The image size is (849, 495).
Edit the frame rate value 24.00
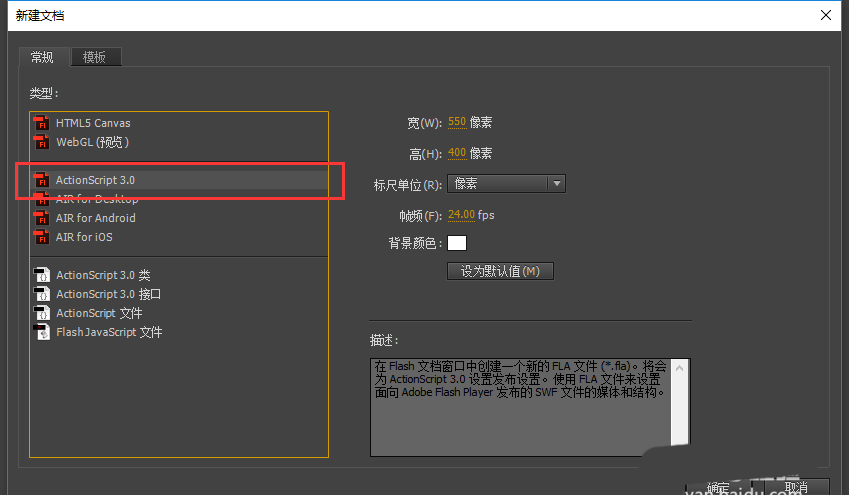tap(461, 215)
